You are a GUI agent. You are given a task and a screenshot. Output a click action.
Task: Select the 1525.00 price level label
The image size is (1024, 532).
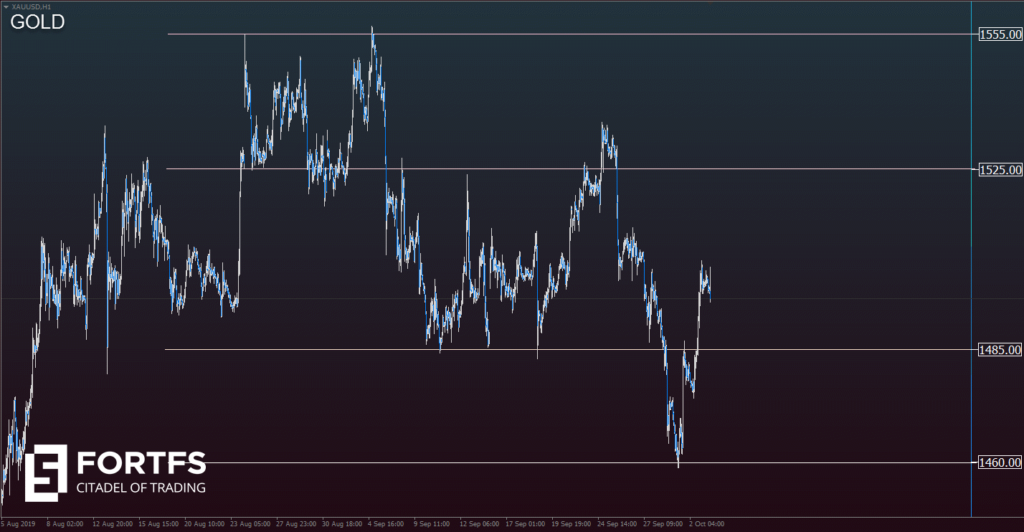point(999,169)
